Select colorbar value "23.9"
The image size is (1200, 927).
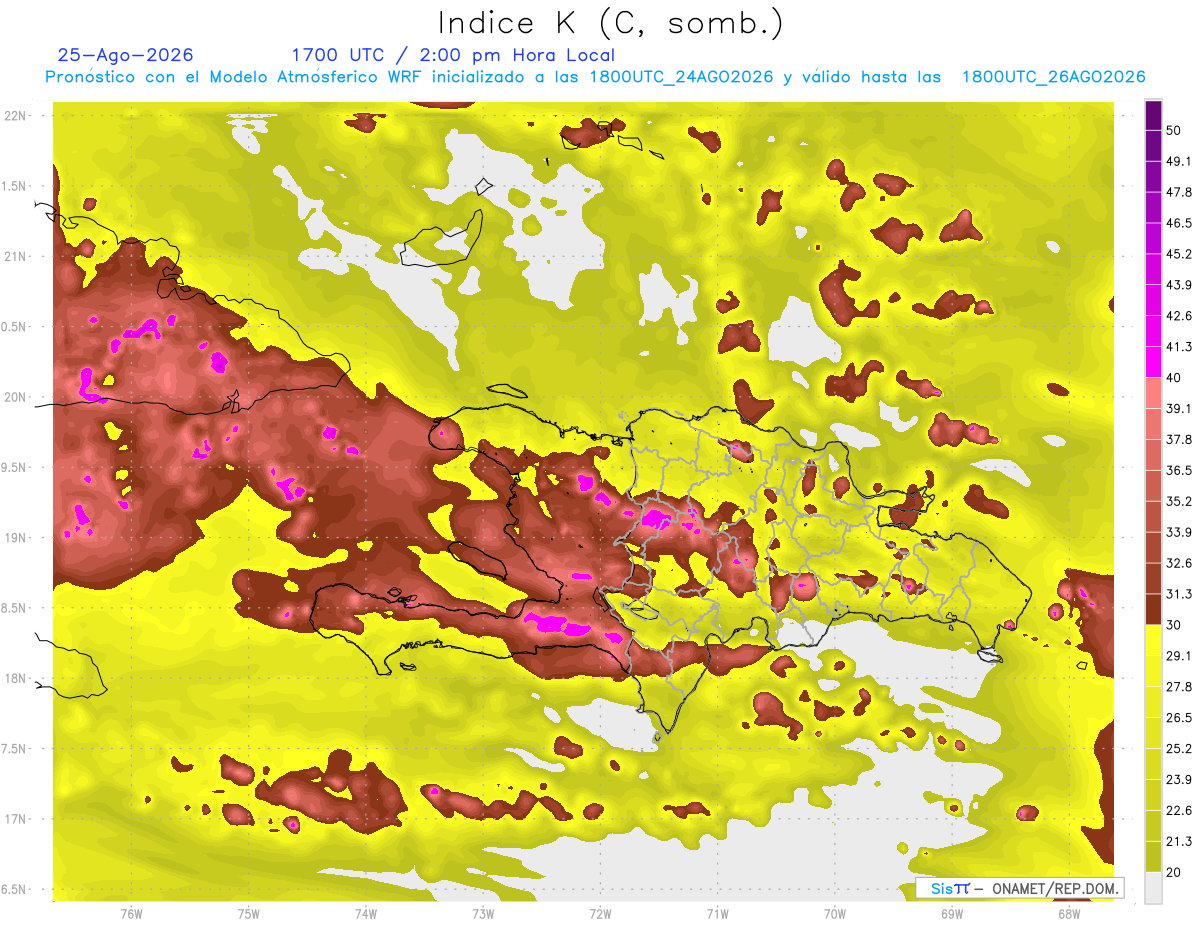[1180, 780]
